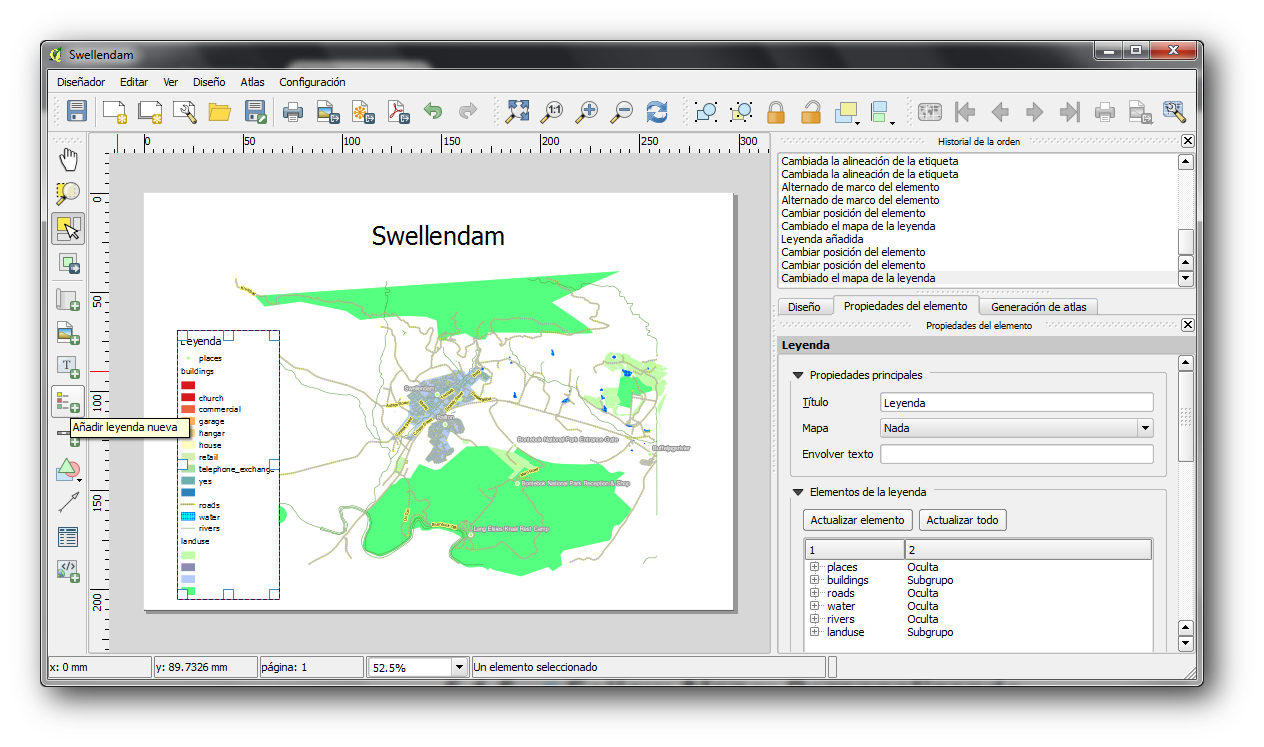Activate the Select/Move item tool
1264x747 pixels.
pyautogui.click(x=68, y=228)
